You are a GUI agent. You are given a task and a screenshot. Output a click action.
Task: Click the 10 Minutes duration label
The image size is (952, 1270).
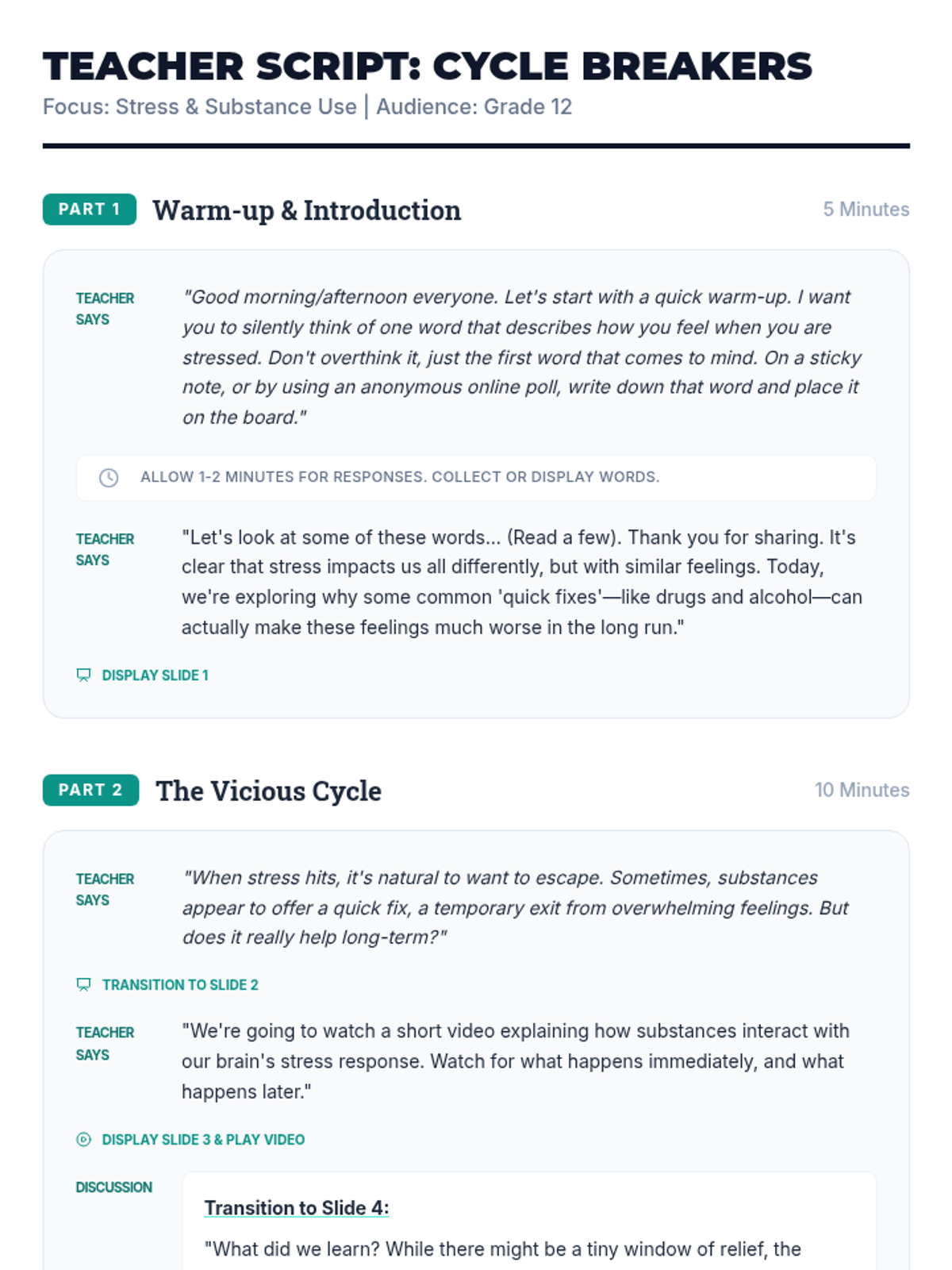point(862,791)
